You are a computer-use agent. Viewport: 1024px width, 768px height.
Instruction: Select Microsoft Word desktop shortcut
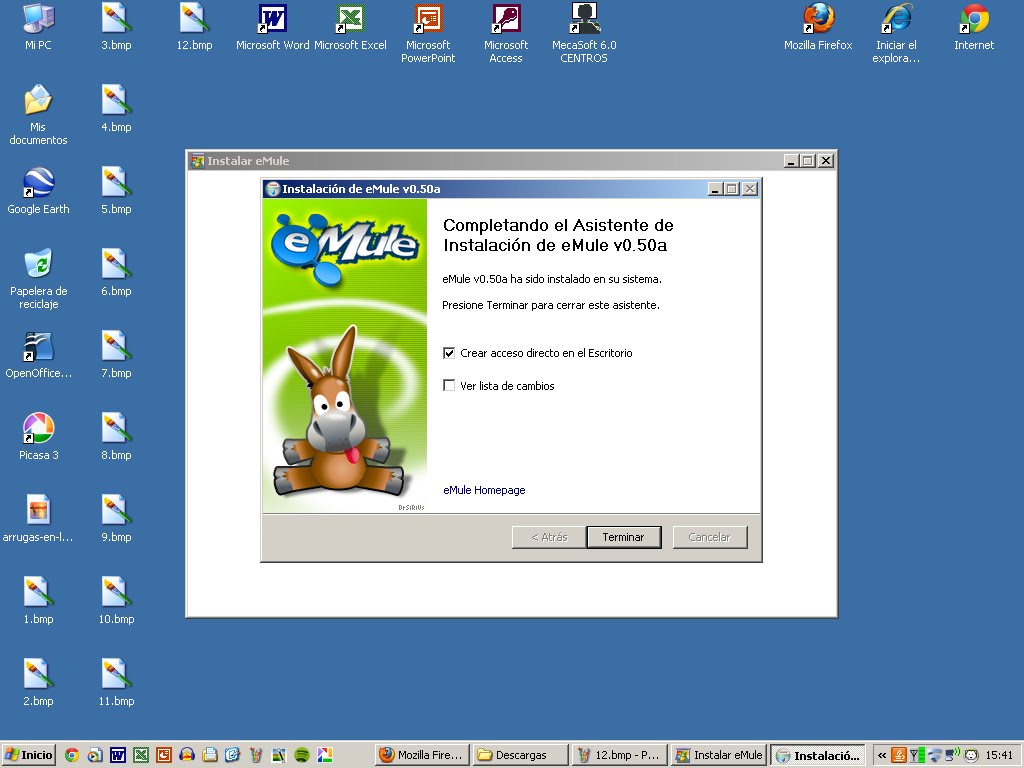point(272,26)
